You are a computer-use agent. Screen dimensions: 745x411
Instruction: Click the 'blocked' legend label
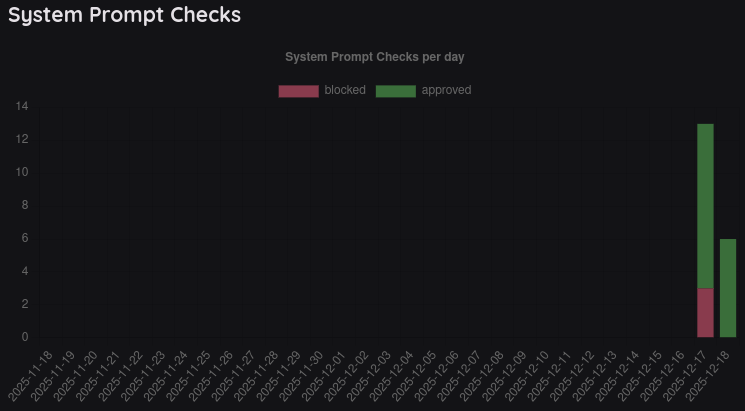click(x=345, y=90)
